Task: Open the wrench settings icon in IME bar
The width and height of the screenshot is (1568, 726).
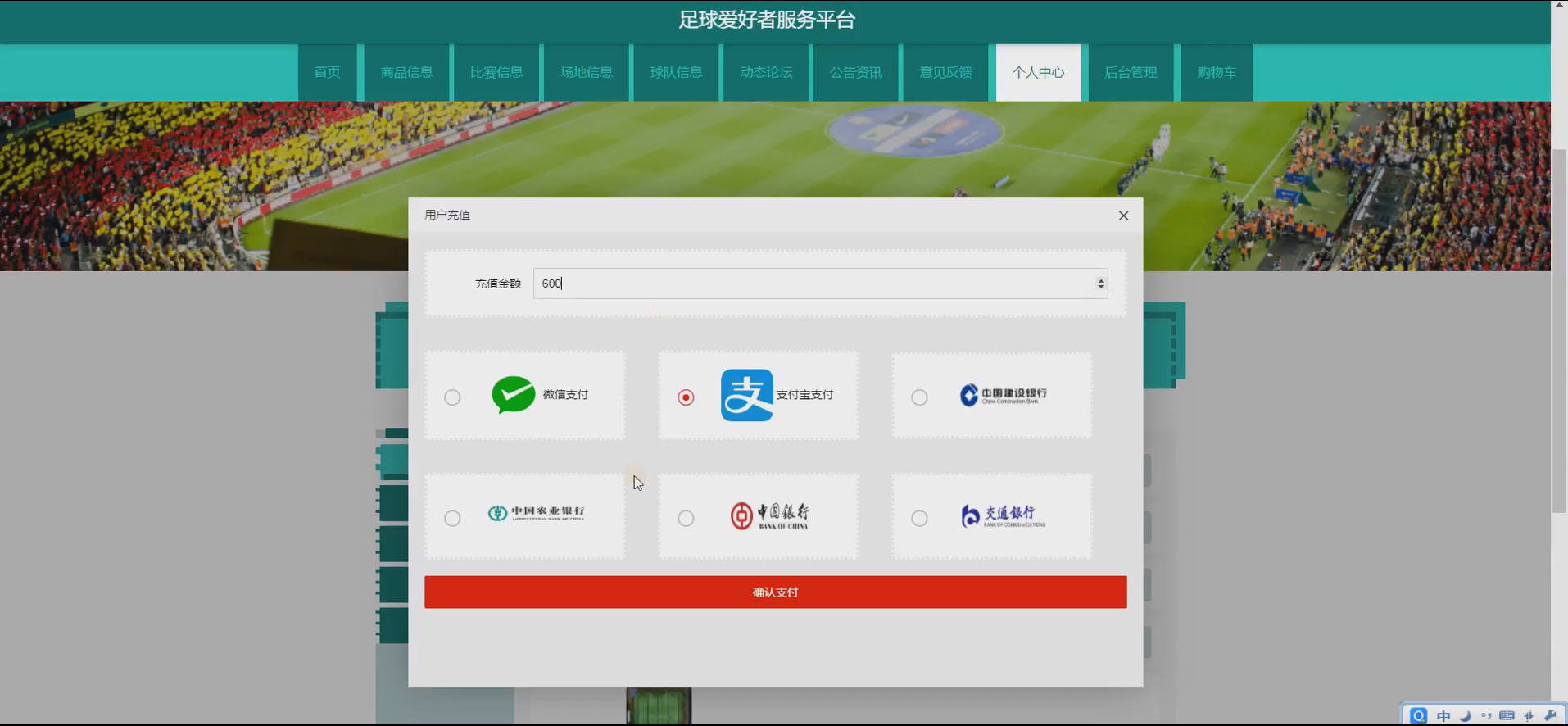Action: 1550,715
